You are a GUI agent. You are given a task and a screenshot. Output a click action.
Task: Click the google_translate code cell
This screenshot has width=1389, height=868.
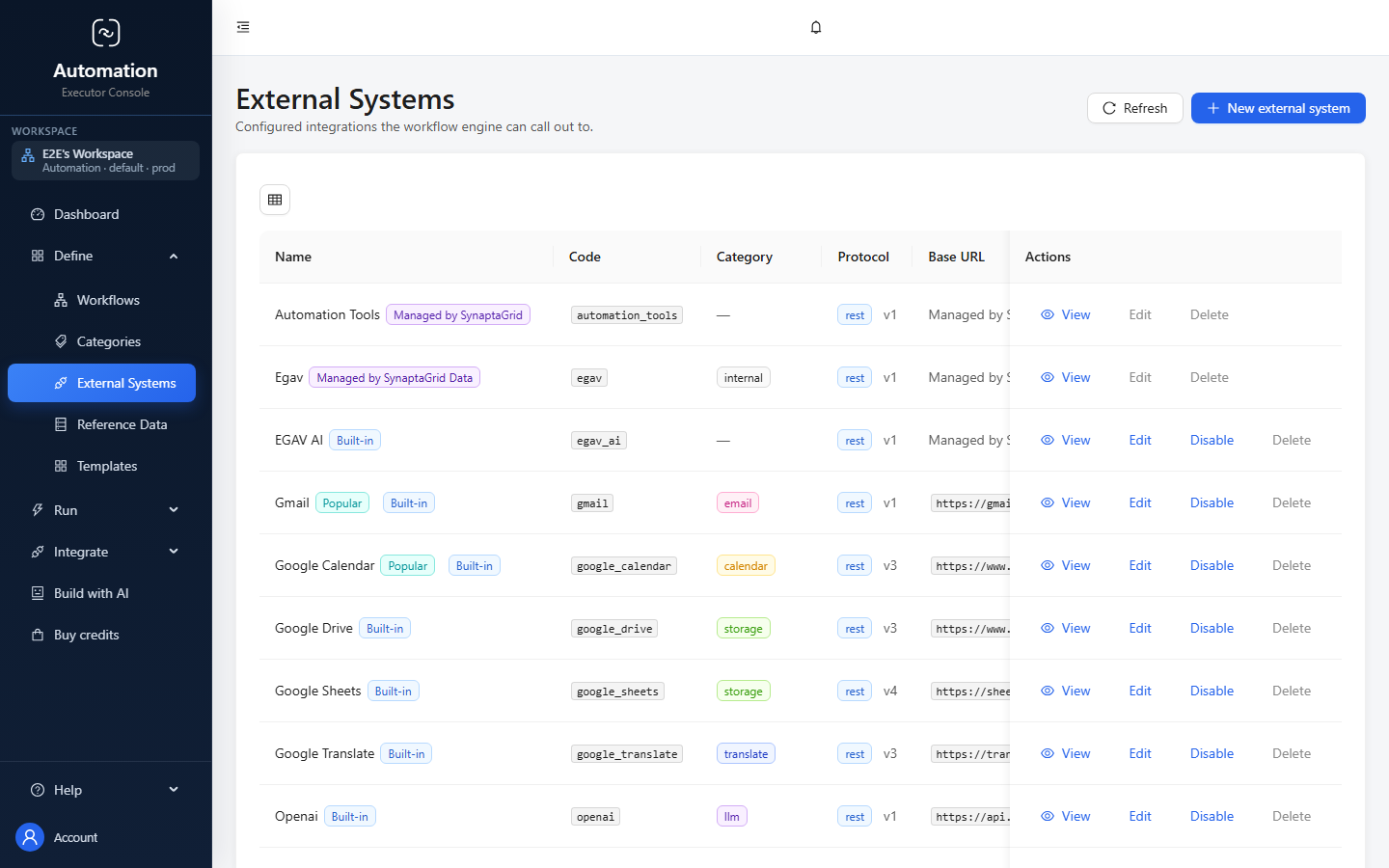point(627,754)
